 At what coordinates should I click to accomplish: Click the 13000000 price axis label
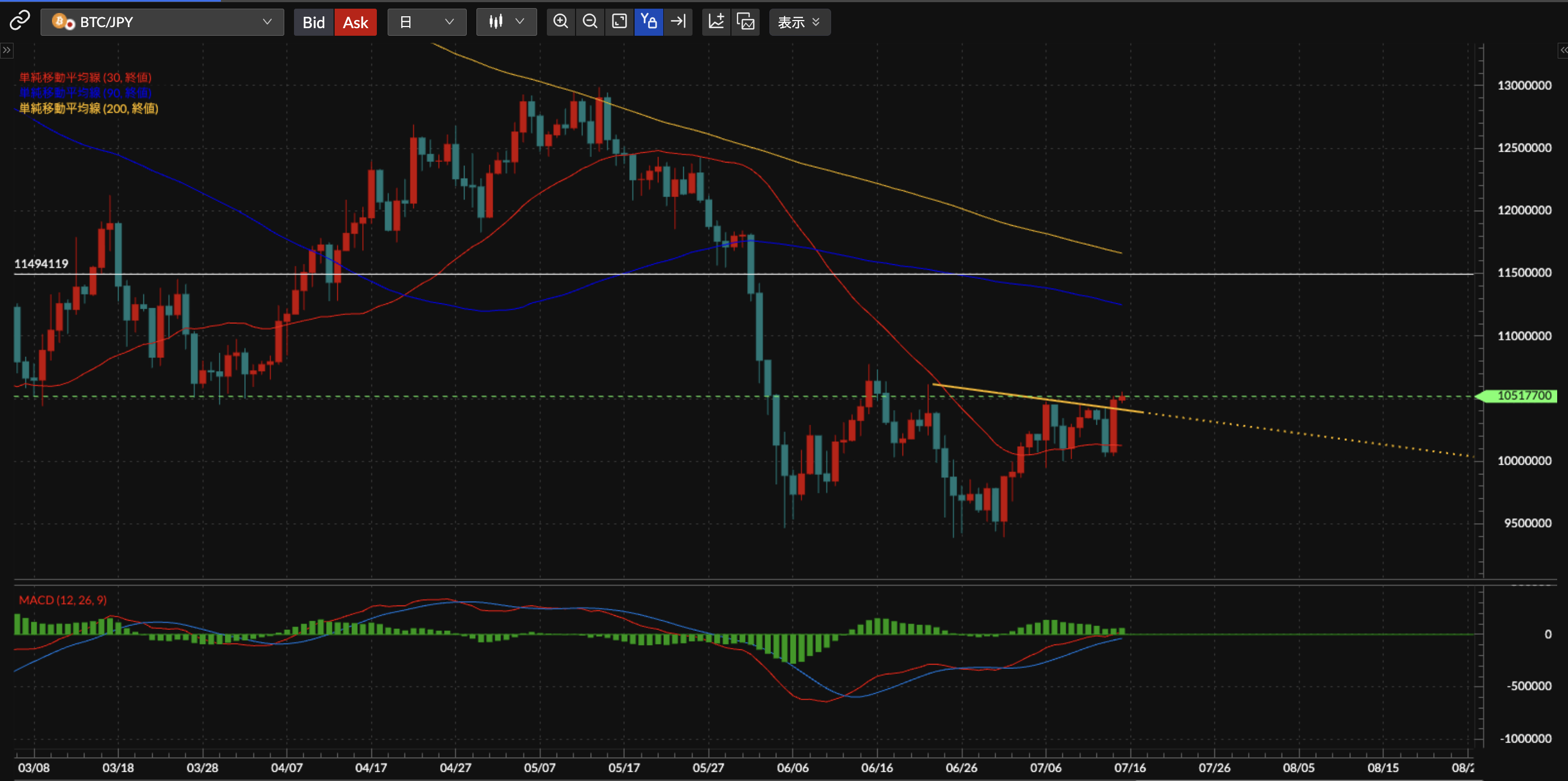(1524, 85)
